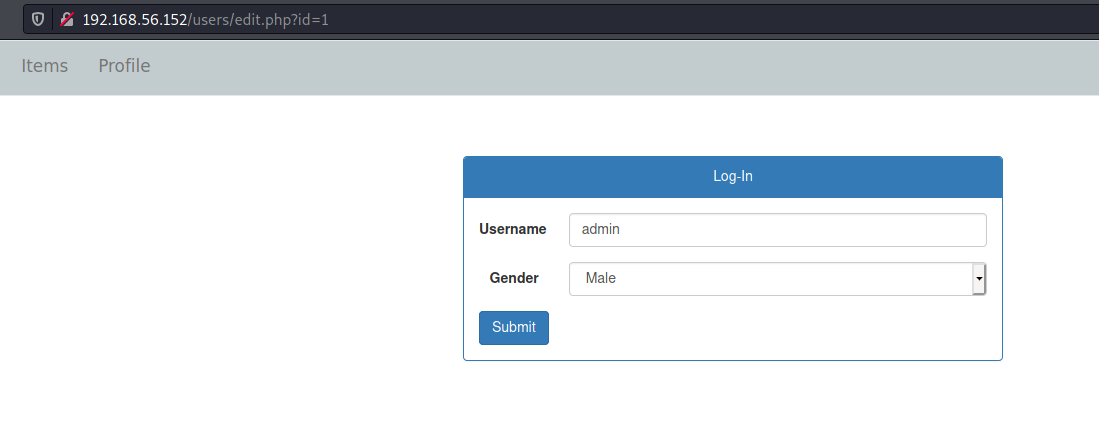Click the Log-In panel header

732,177
